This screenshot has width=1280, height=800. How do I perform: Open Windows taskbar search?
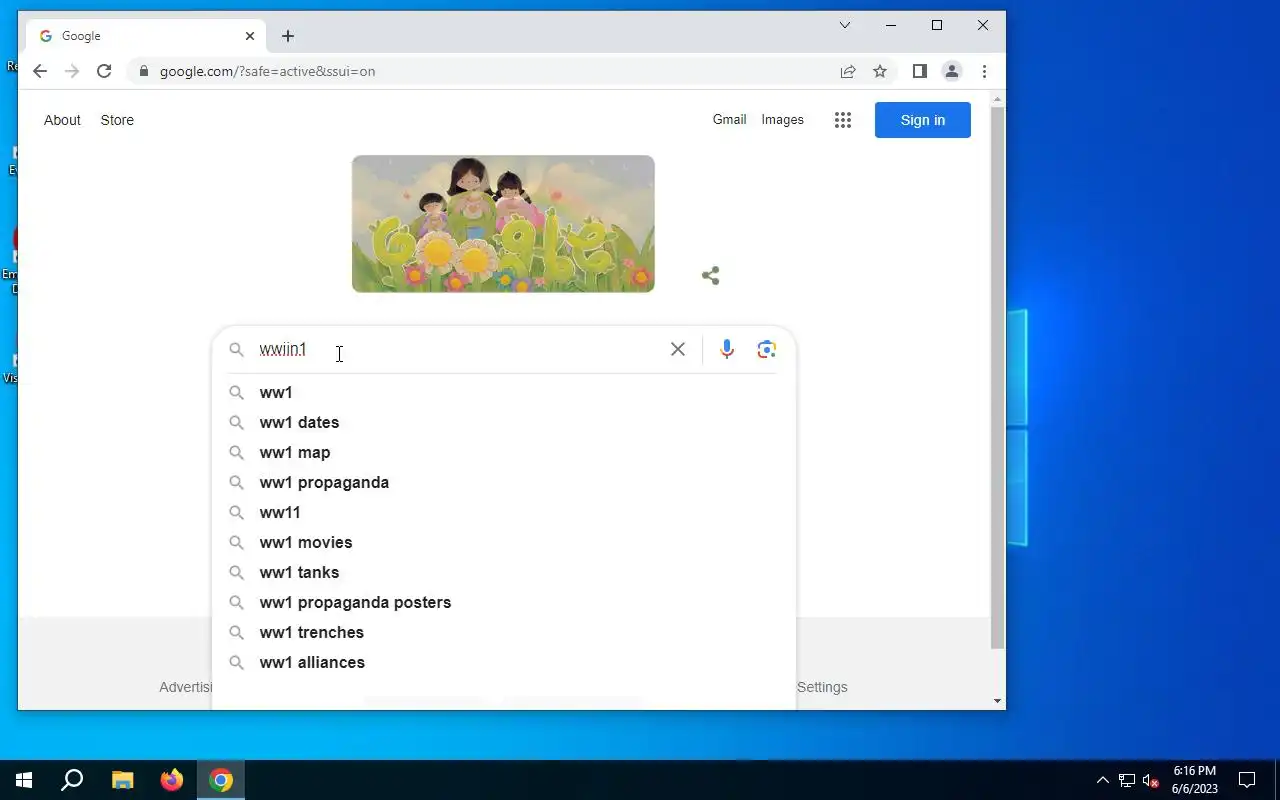click(72, 780)
